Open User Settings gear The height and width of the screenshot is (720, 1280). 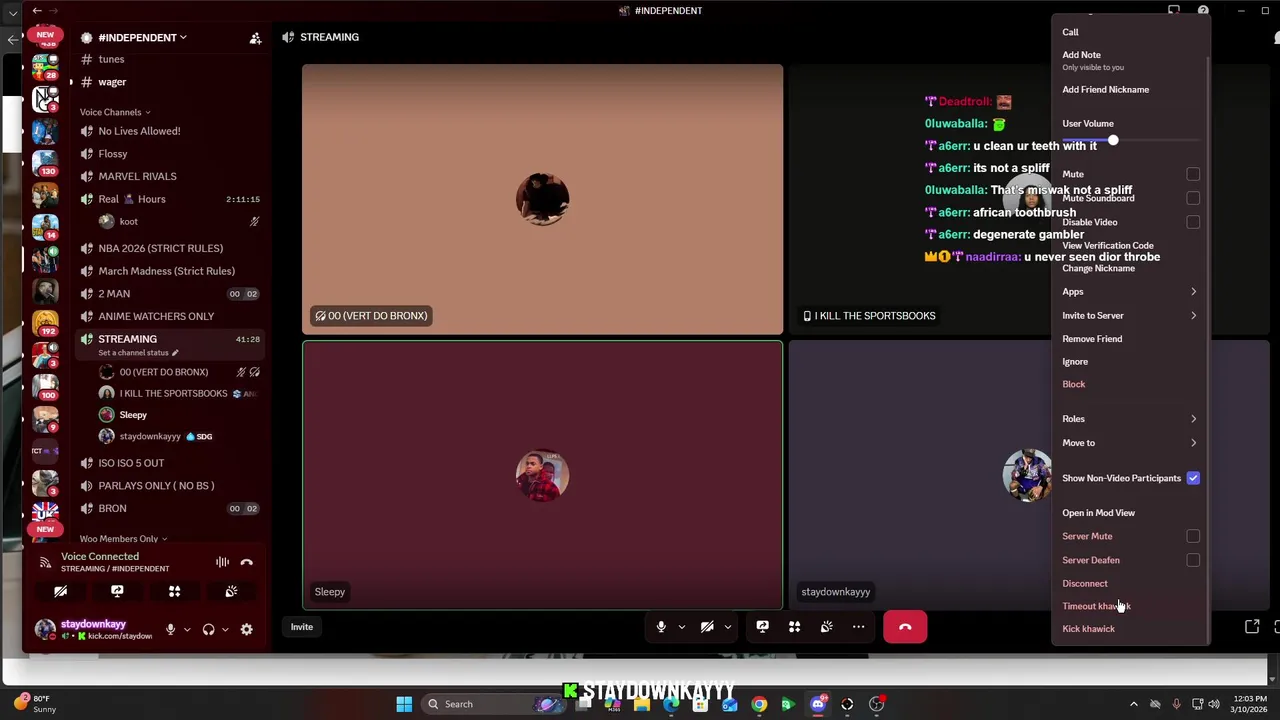tap(246, 629)
